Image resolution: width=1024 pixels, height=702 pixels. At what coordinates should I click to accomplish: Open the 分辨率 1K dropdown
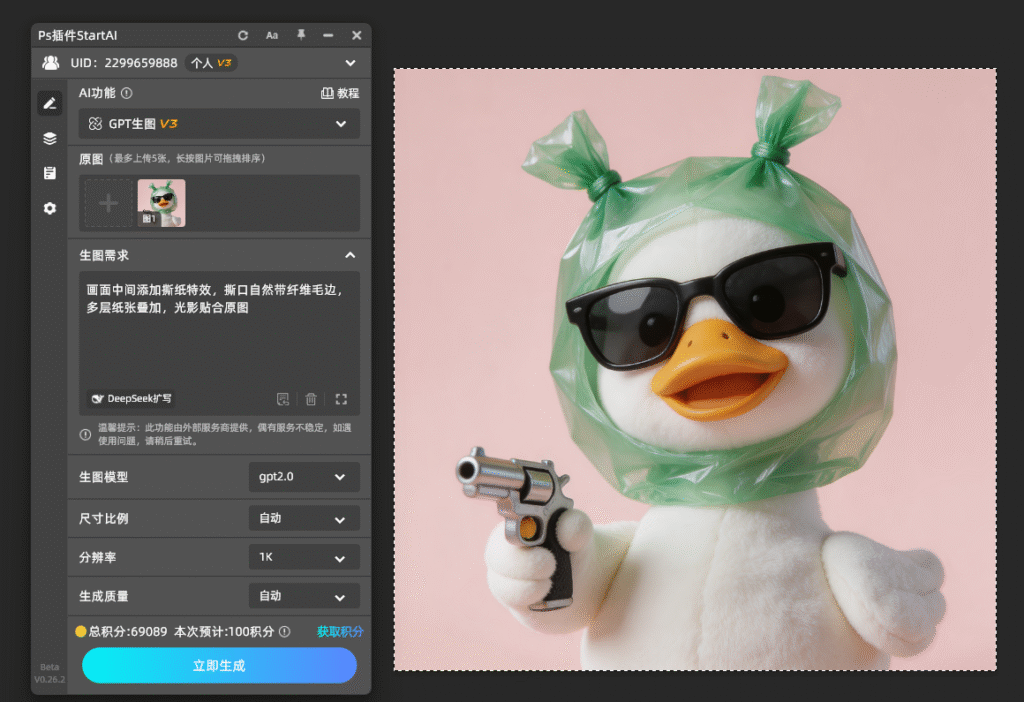[x=304, y=557]
